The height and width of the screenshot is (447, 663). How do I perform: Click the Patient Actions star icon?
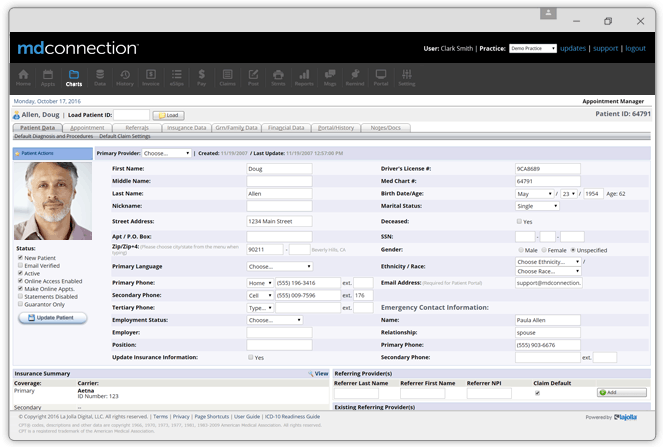17,154
